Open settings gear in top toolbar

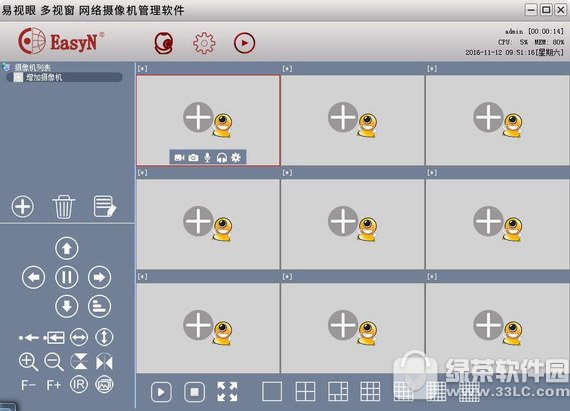(x=204, y=43)
